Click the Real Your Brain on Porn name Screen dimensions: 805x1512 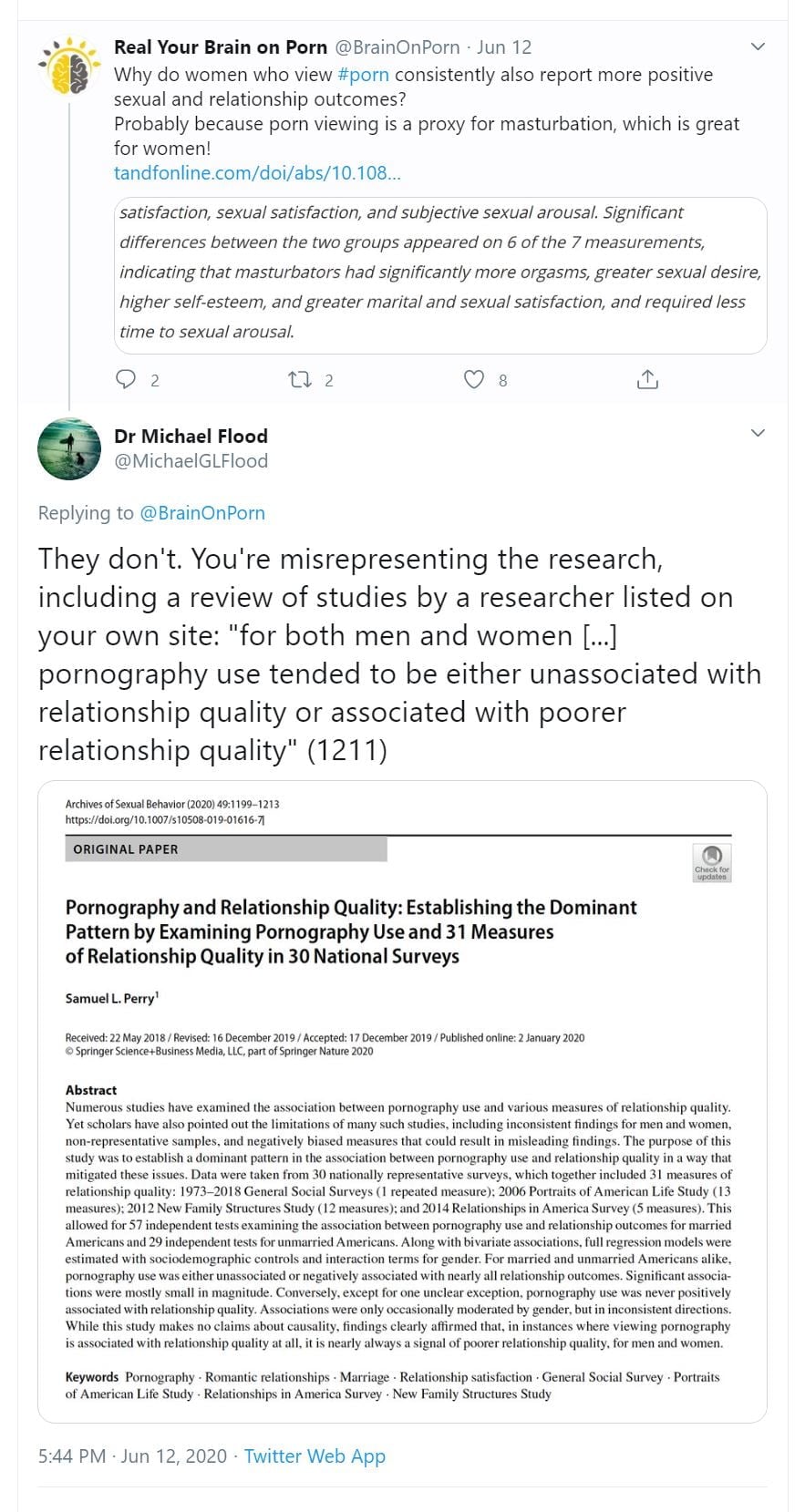click(x=220, y=47)
